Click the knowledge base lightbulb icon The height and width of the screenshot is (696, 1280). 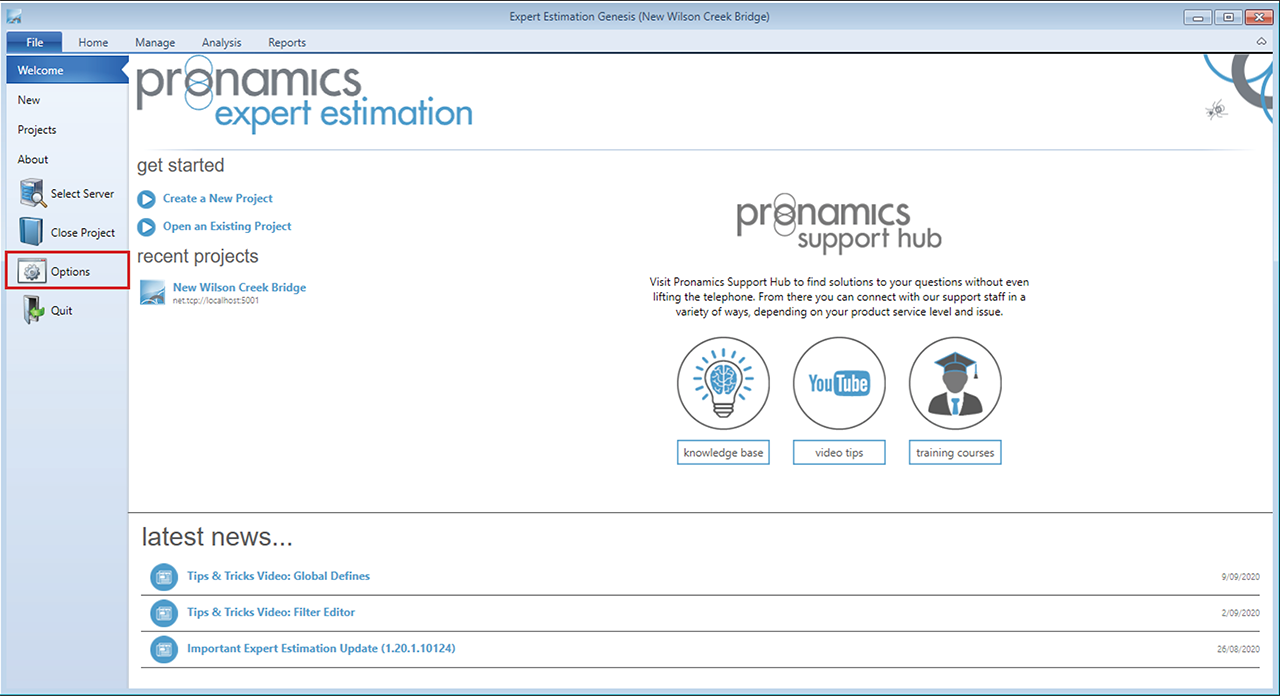pos(723,383)
